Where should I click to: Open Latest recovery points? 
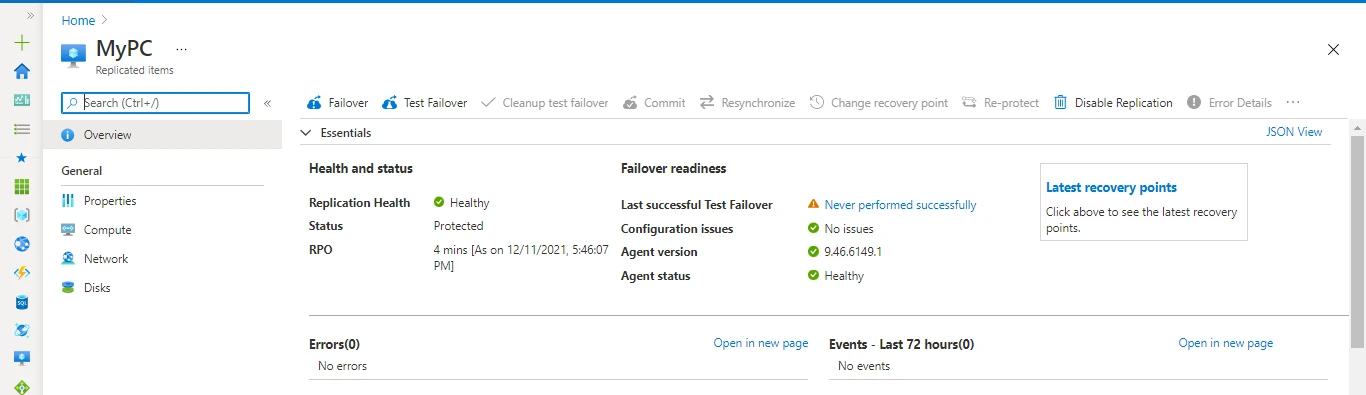[1111, 187]
